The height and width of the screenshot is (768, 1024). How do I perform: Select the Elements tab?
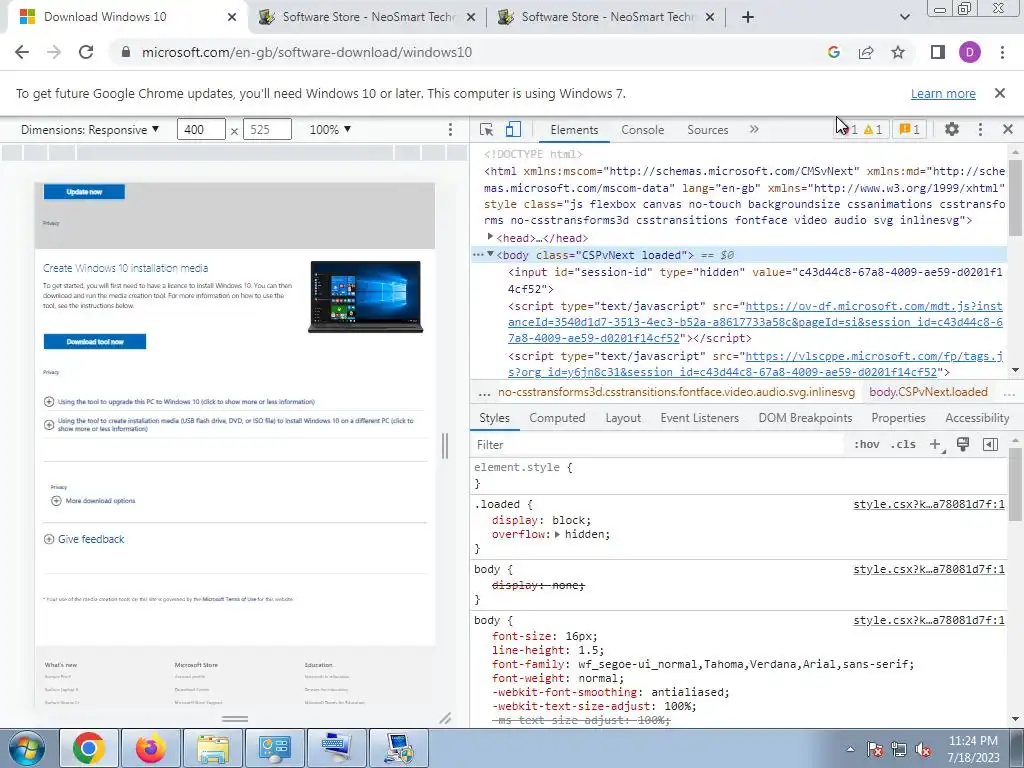point(574,129)
